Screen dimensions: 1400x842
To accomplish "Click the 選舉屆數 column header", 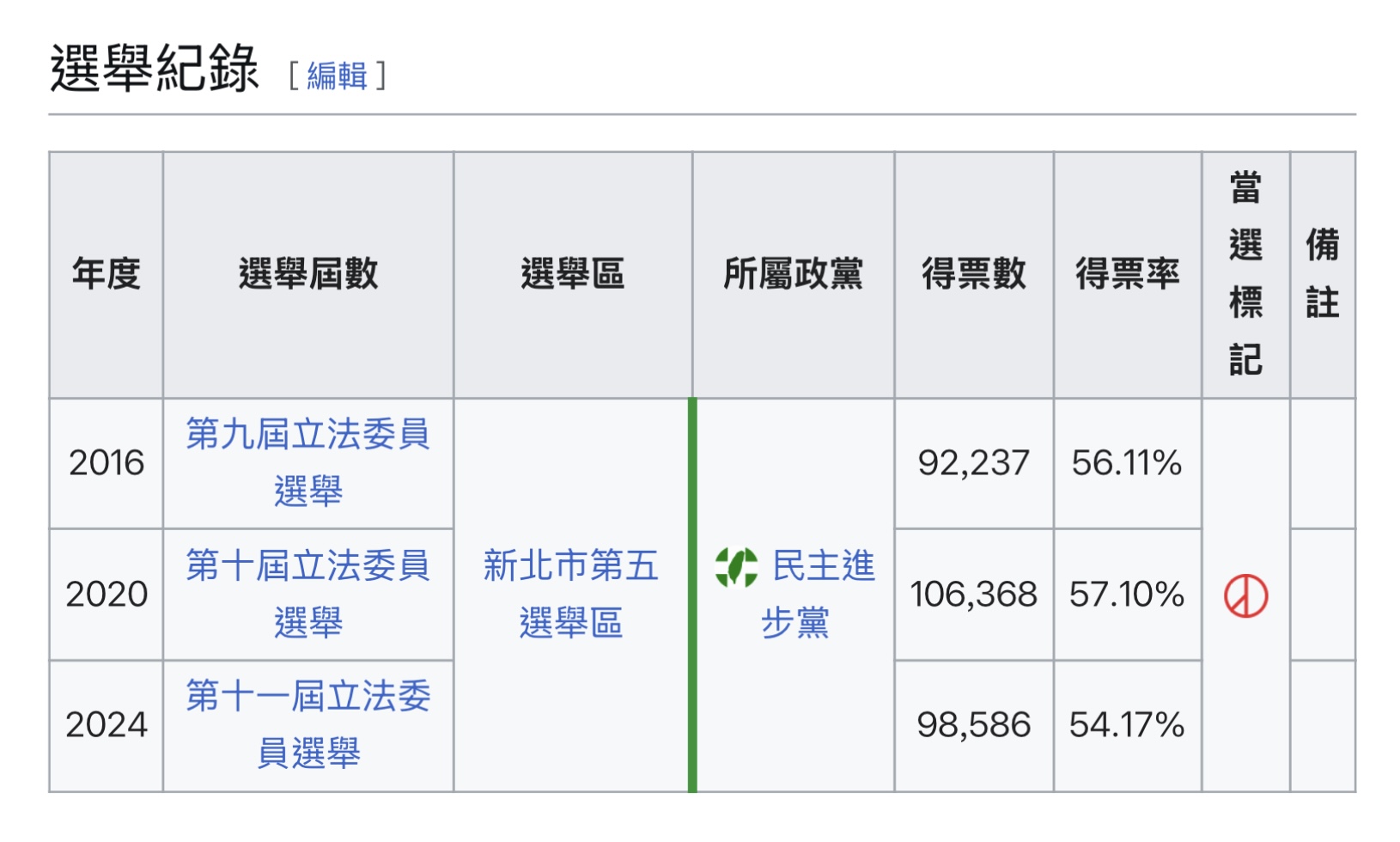I will (x=307, y=274).
